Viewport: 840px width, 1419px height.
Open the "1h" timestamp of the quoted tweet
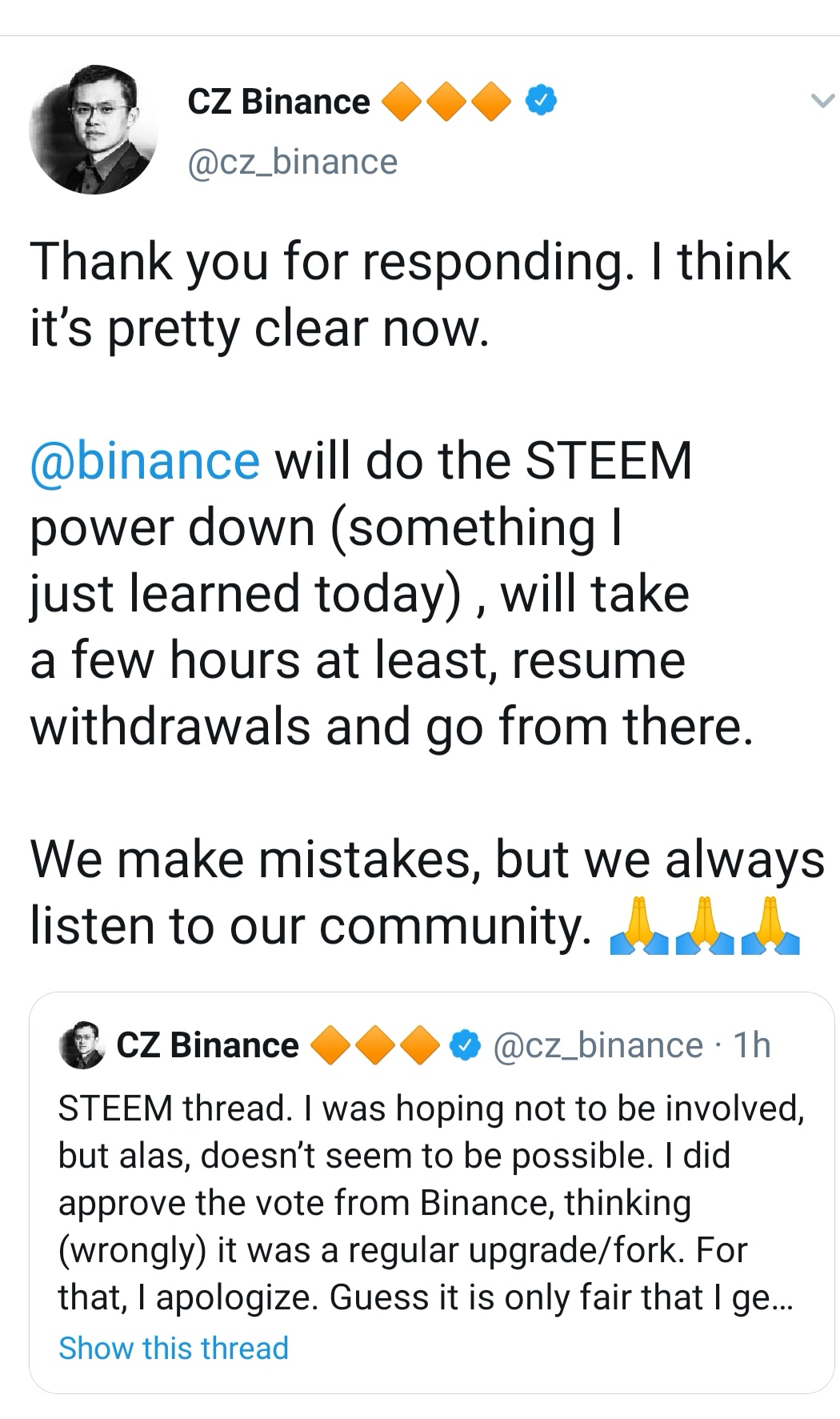point(751,1045)
